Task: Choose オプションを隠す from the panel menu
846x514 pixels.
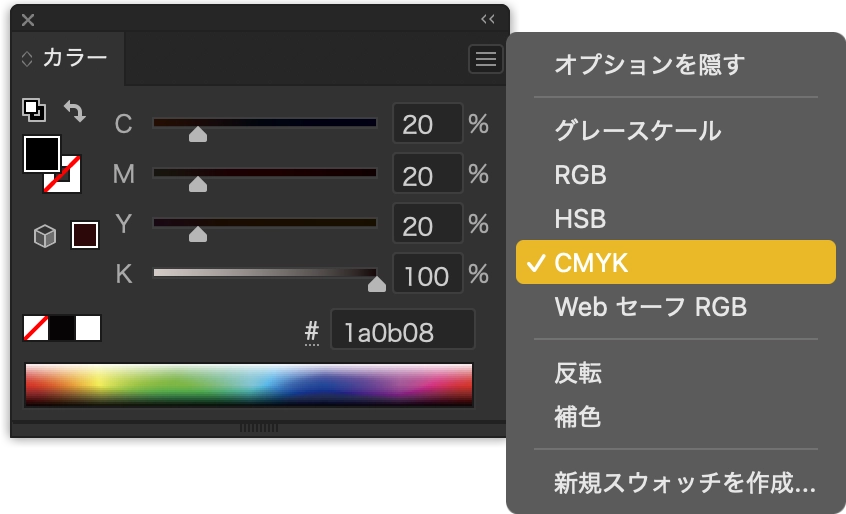Action: (x=650, y=66)
